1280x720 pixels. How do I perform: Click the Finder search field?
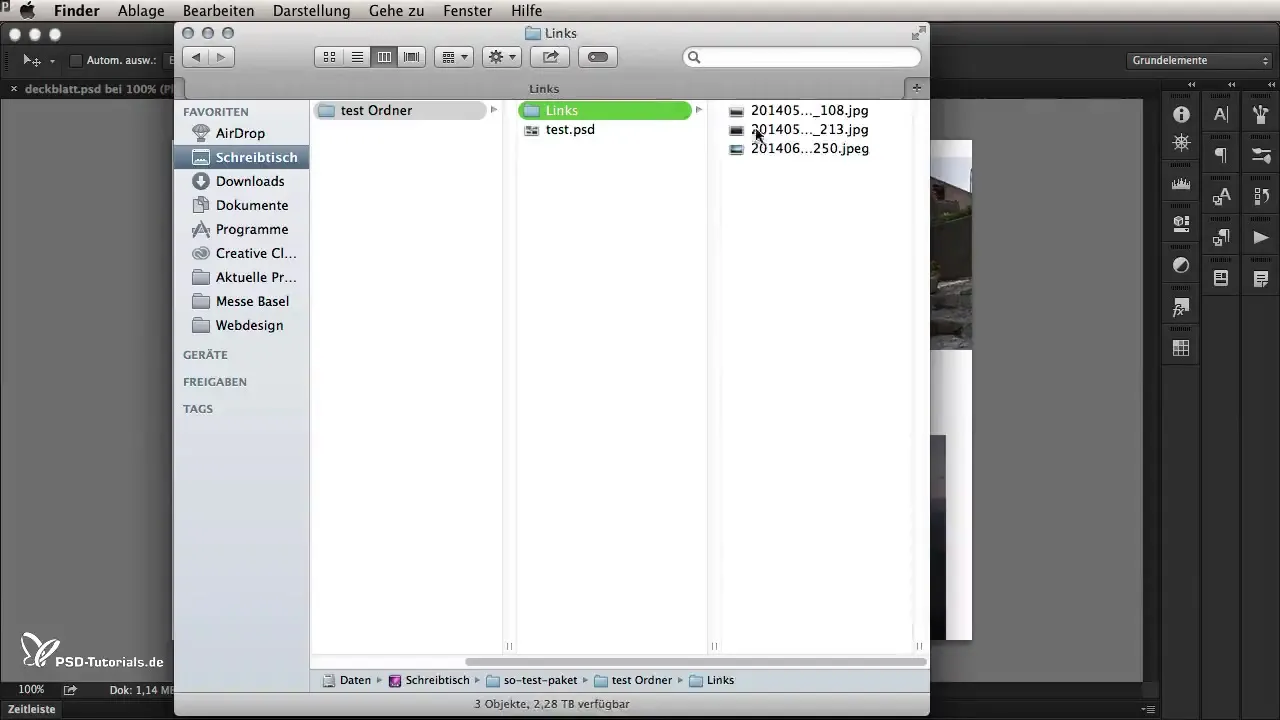click(x=801, y=57)
